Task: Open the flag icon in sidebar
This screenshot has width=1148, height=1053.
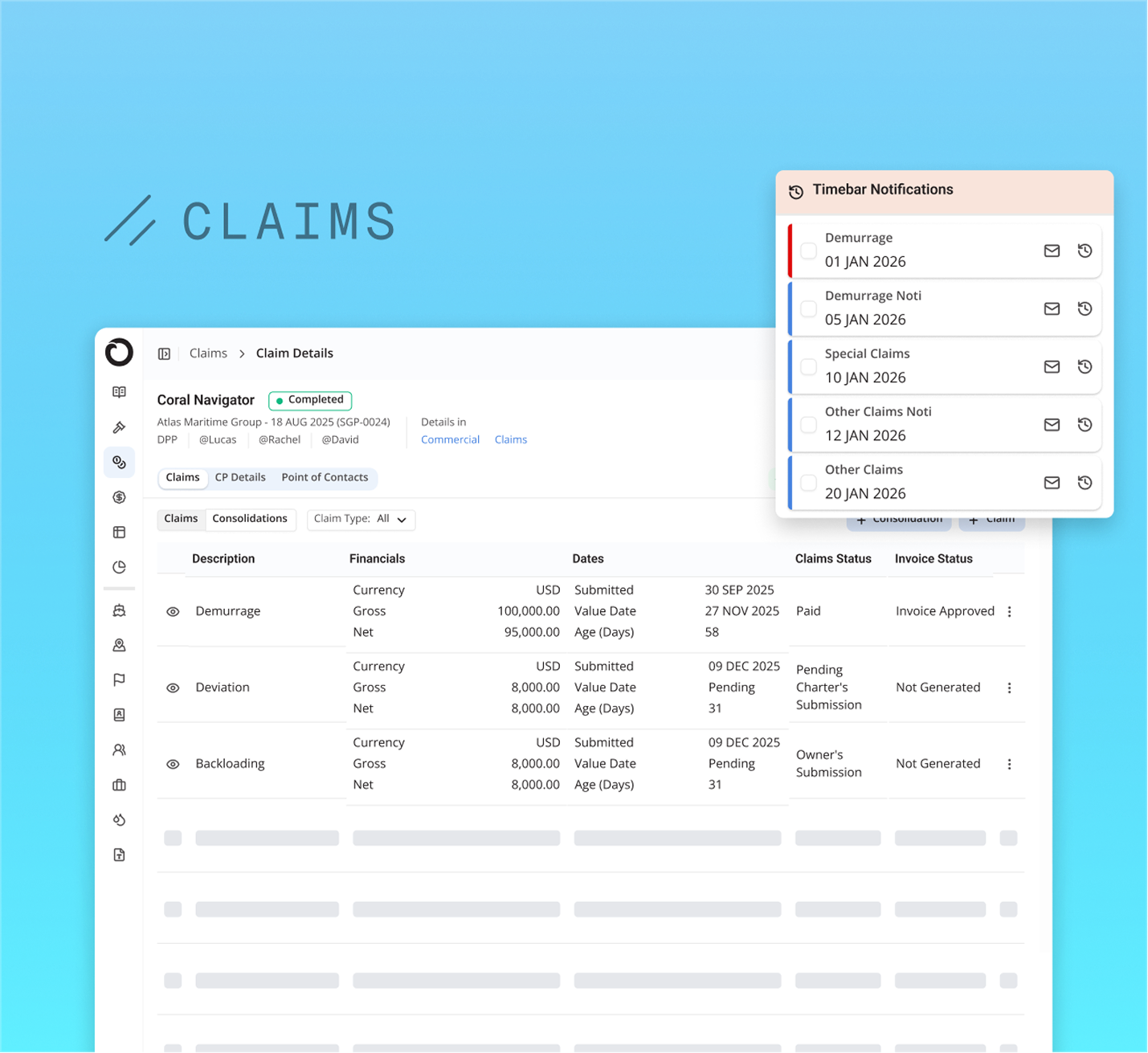Action: (119, 680)
